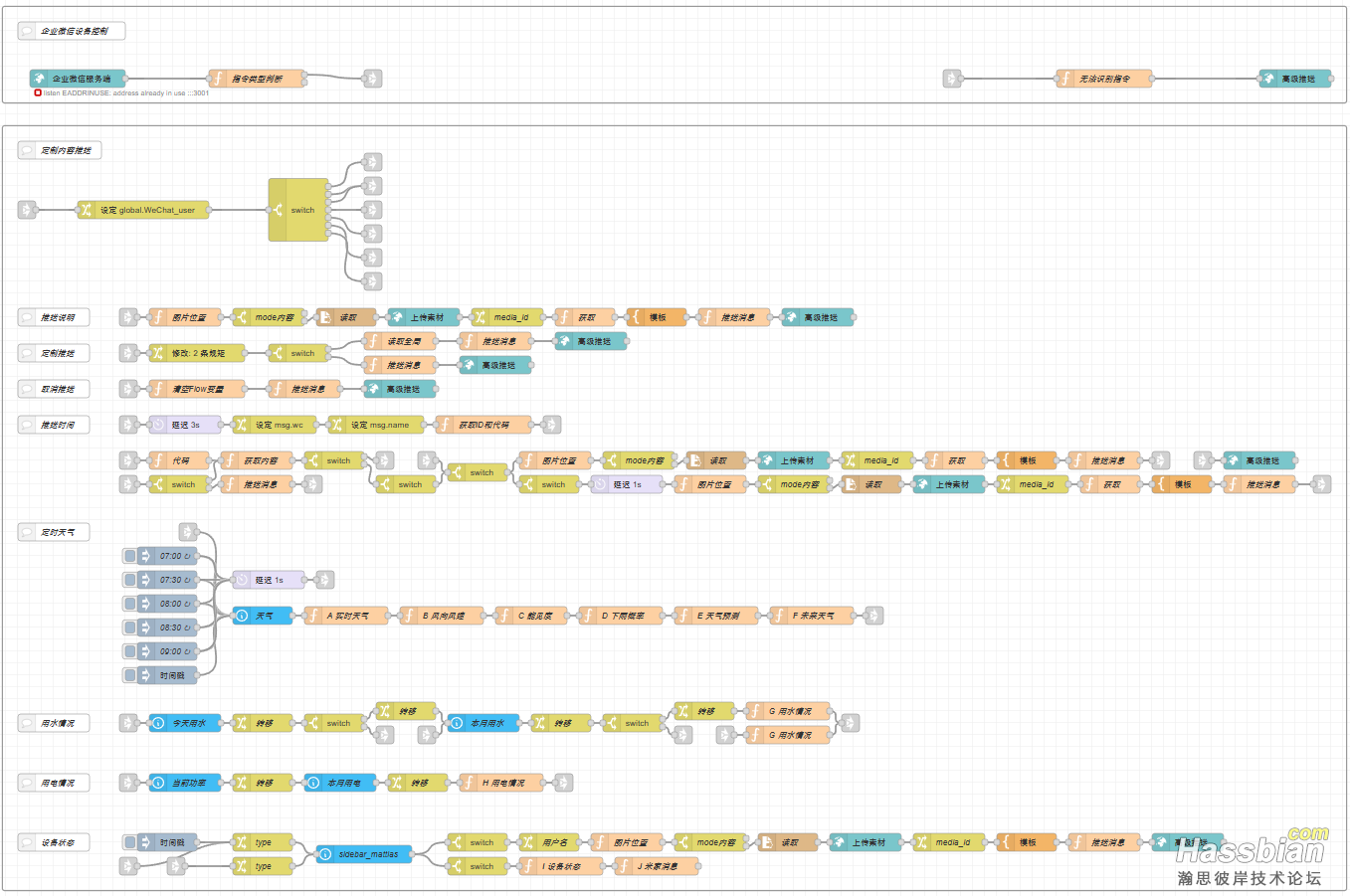Image resolution: width=1350 pixels, height=896 pixels.
Task: Click the link-in node feeding 设定 global.WeChat_user
Action: point(27,210)
